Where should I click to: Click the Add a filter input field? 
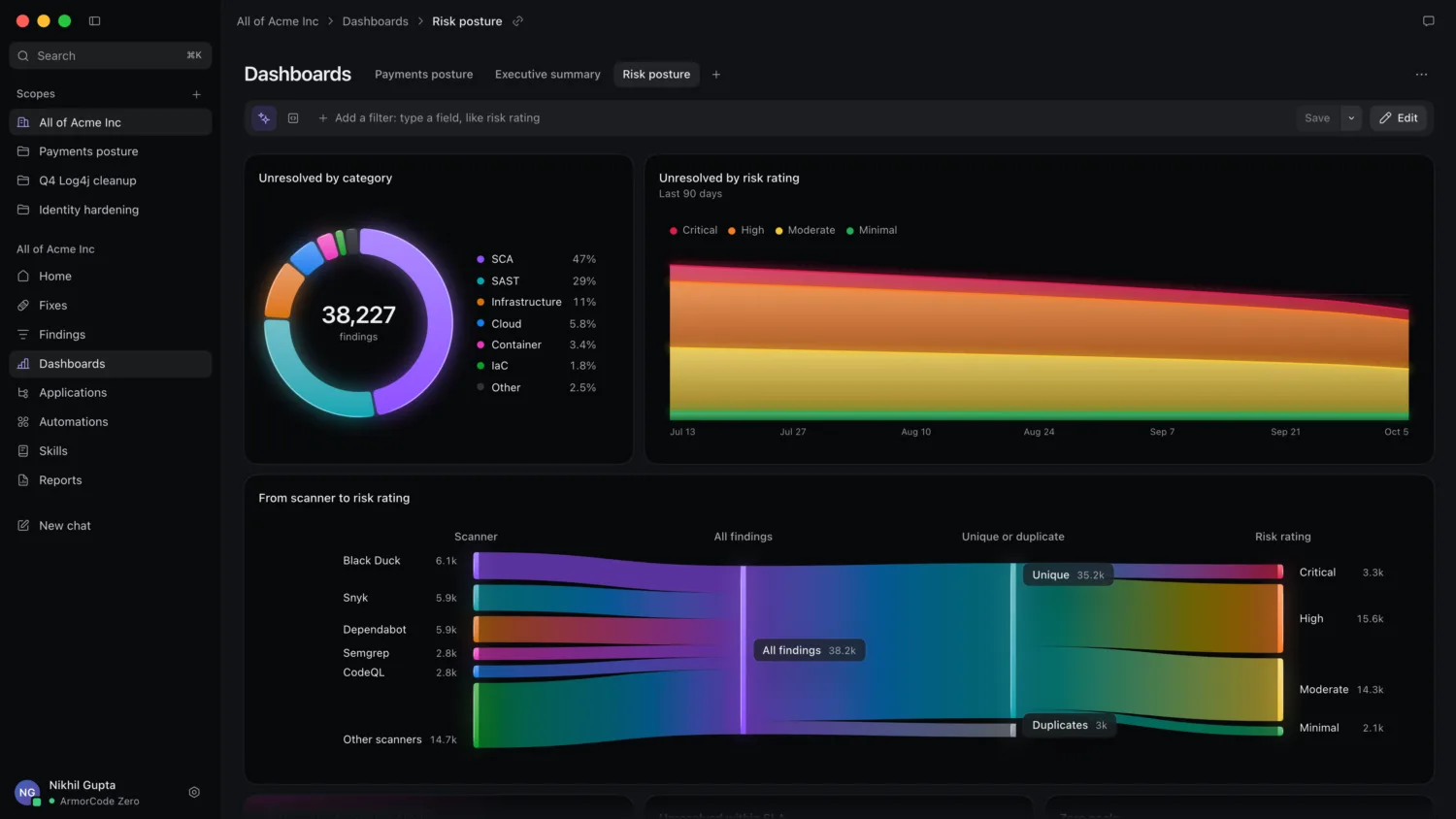coord(802,118)
